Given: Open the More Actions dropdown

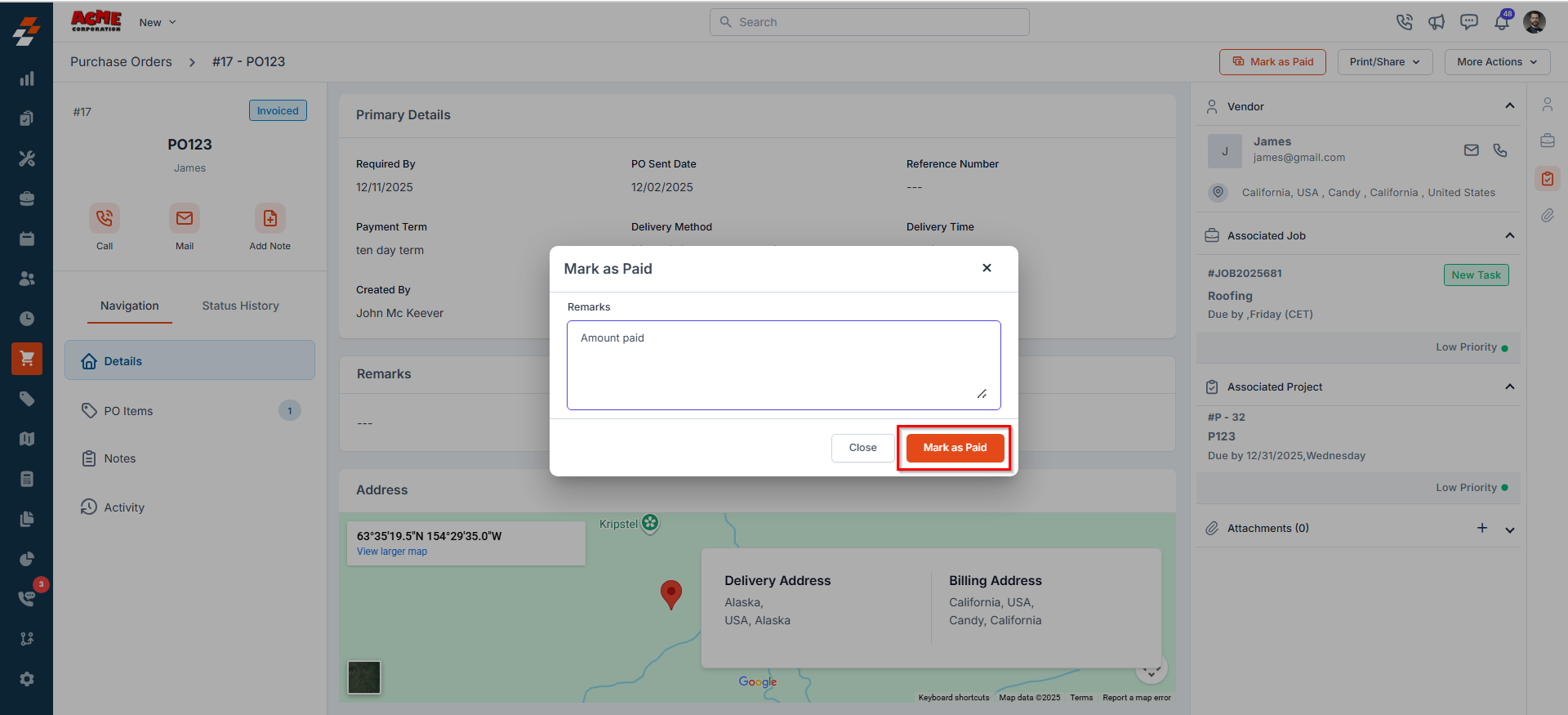Looking at the screenshot, I should coord(1498,62).
